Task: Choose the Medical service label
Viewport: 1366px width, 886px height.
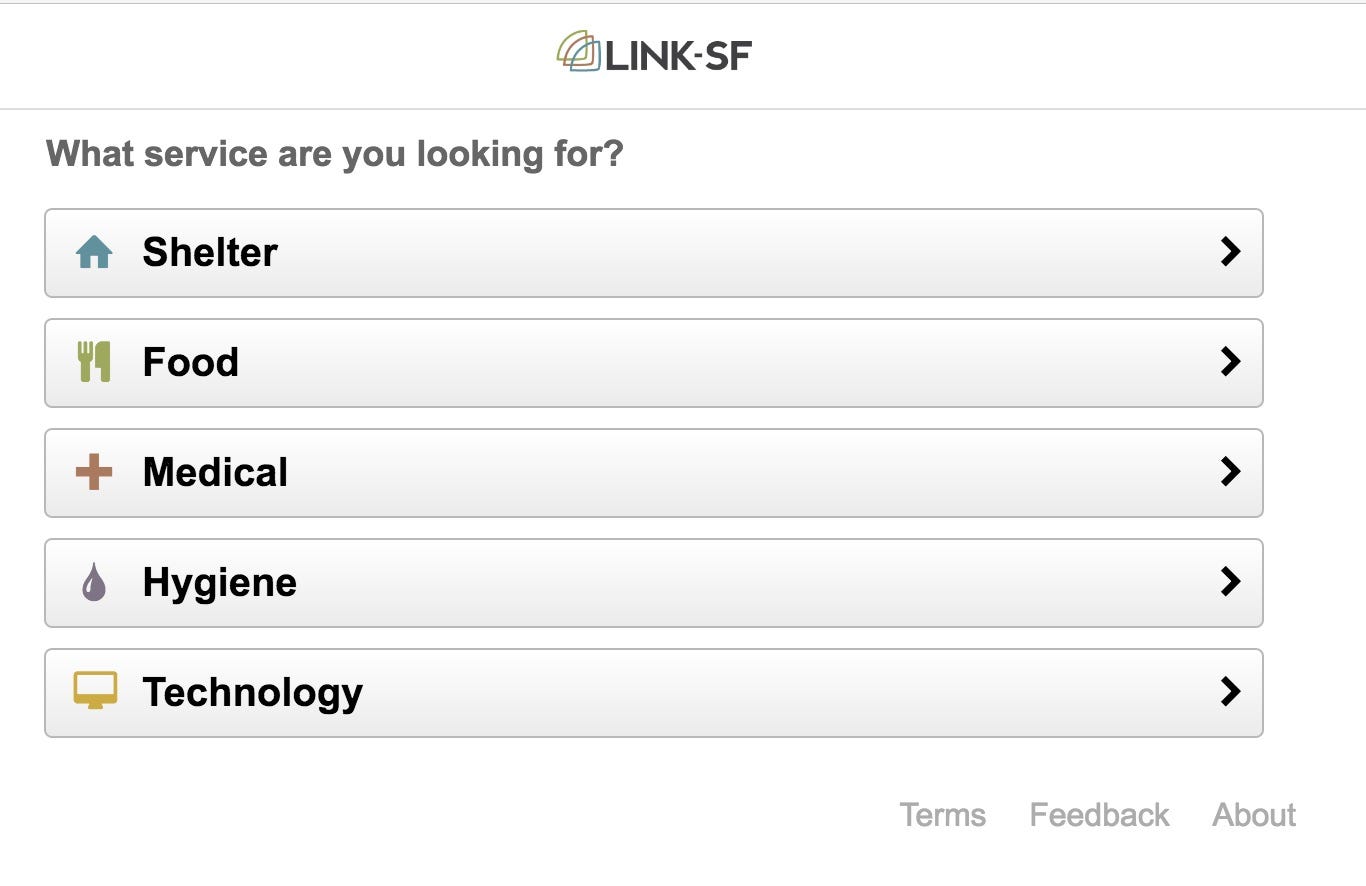Action: (215, 472)
